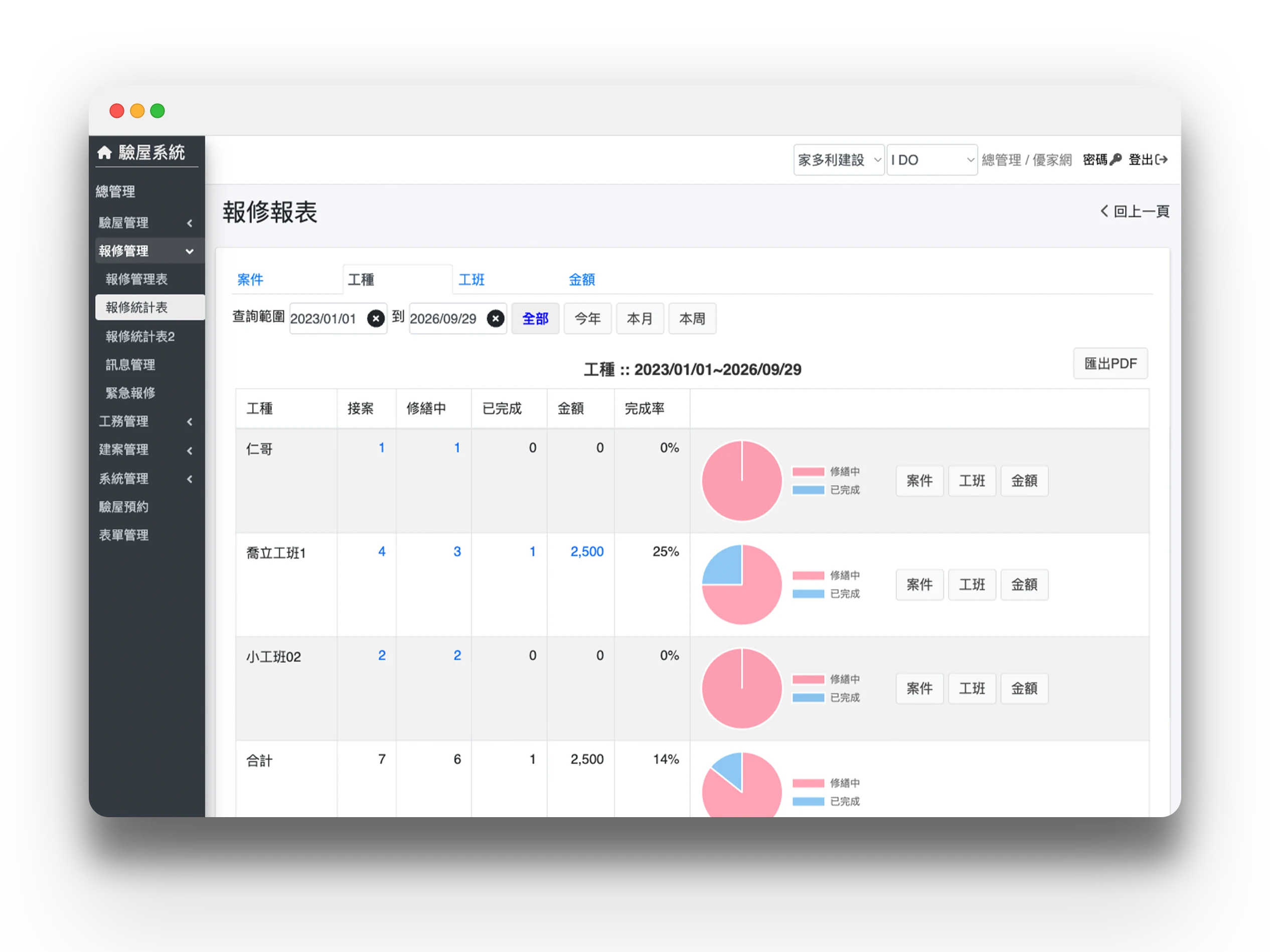Click 接案 count 4 for 喬立工班1
This screenshot has height=952, width=1270.
pos(382,551)
